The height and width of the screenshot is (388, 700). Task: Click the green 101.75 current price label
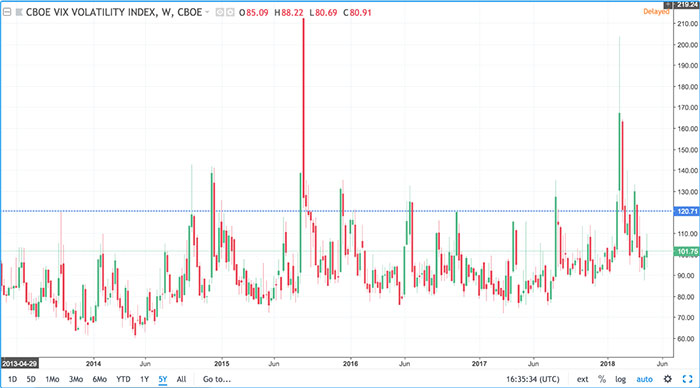point(687,251)
